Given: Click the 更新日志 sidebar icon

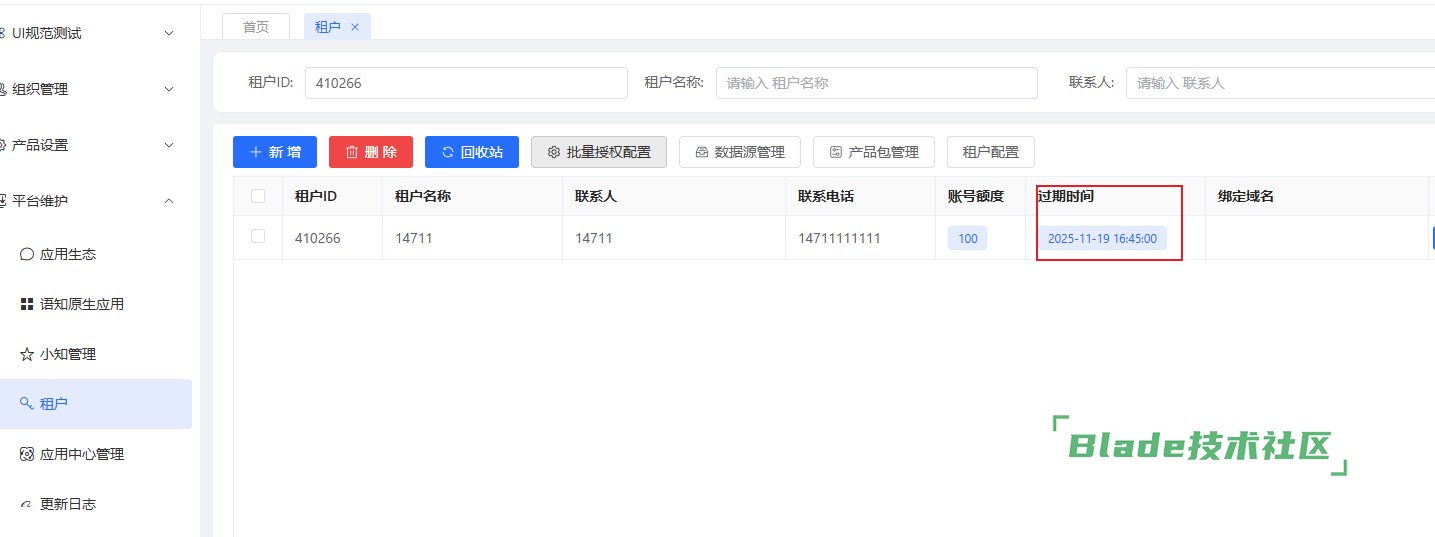Looking at the screenshot, I should [x=27, y=504].
